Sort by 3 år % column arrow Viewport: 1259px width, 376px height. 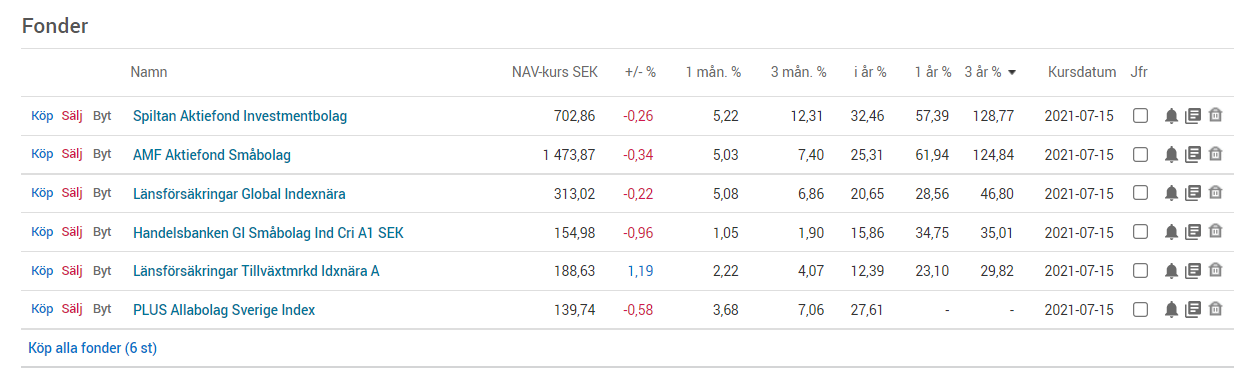pyautogui.click(x=1012, y=73)
